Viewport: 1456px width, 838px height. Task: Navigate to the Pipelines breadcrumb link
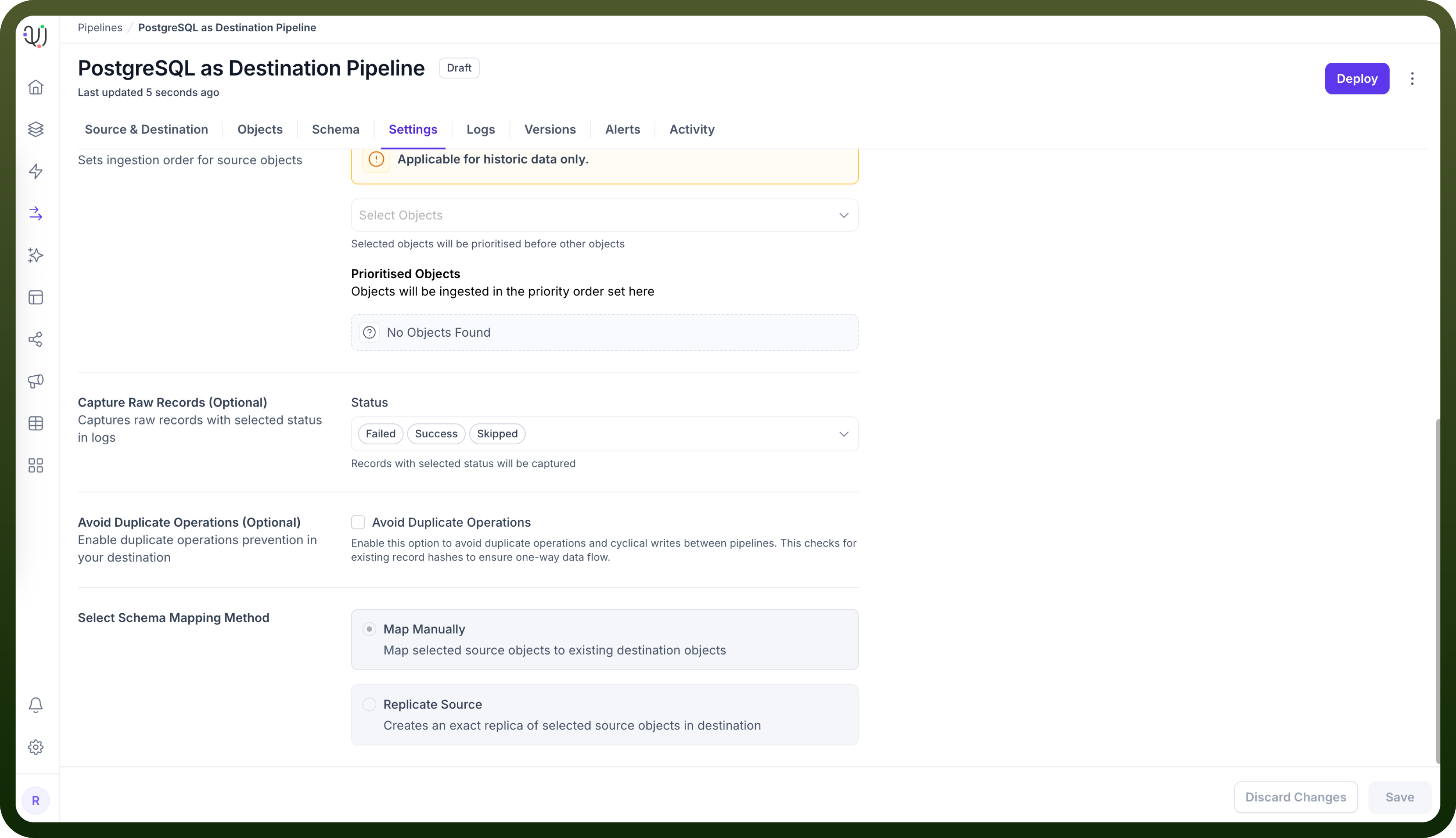(100, 28)
